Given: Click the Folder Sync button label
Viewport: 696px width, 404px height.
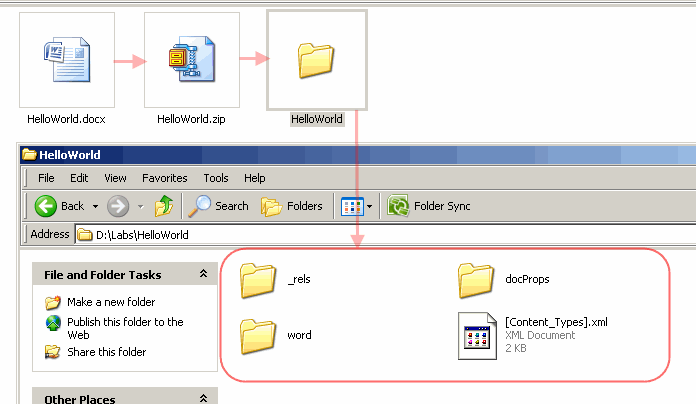Looking at the screenshot, I should click(442, 206).
